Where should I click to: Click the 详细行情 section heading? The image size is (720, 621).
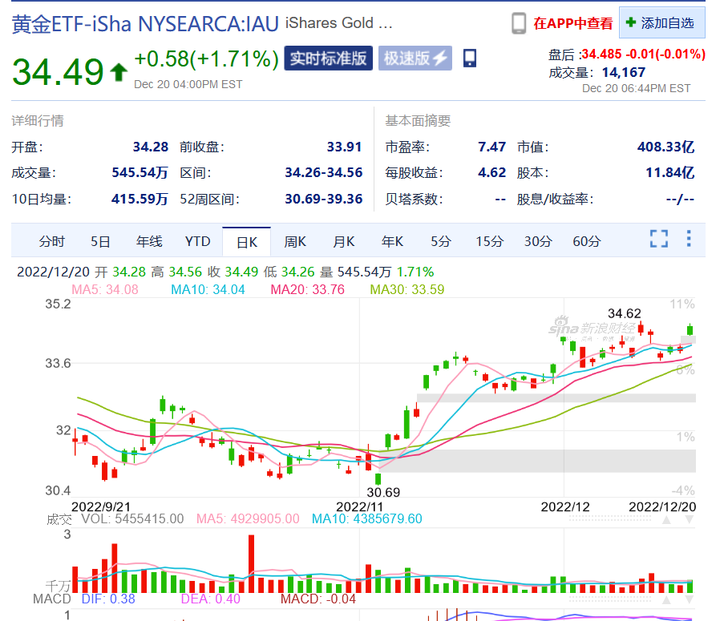(38, 121)
